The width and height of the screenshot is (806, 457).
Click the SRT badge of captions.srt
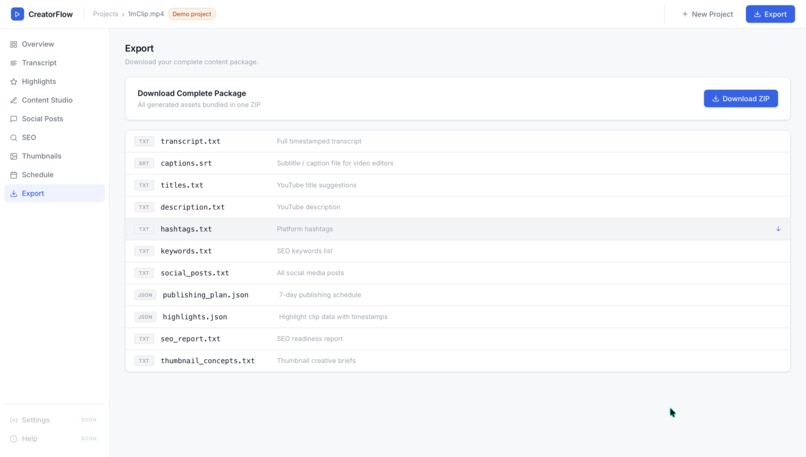coord(144,163)
